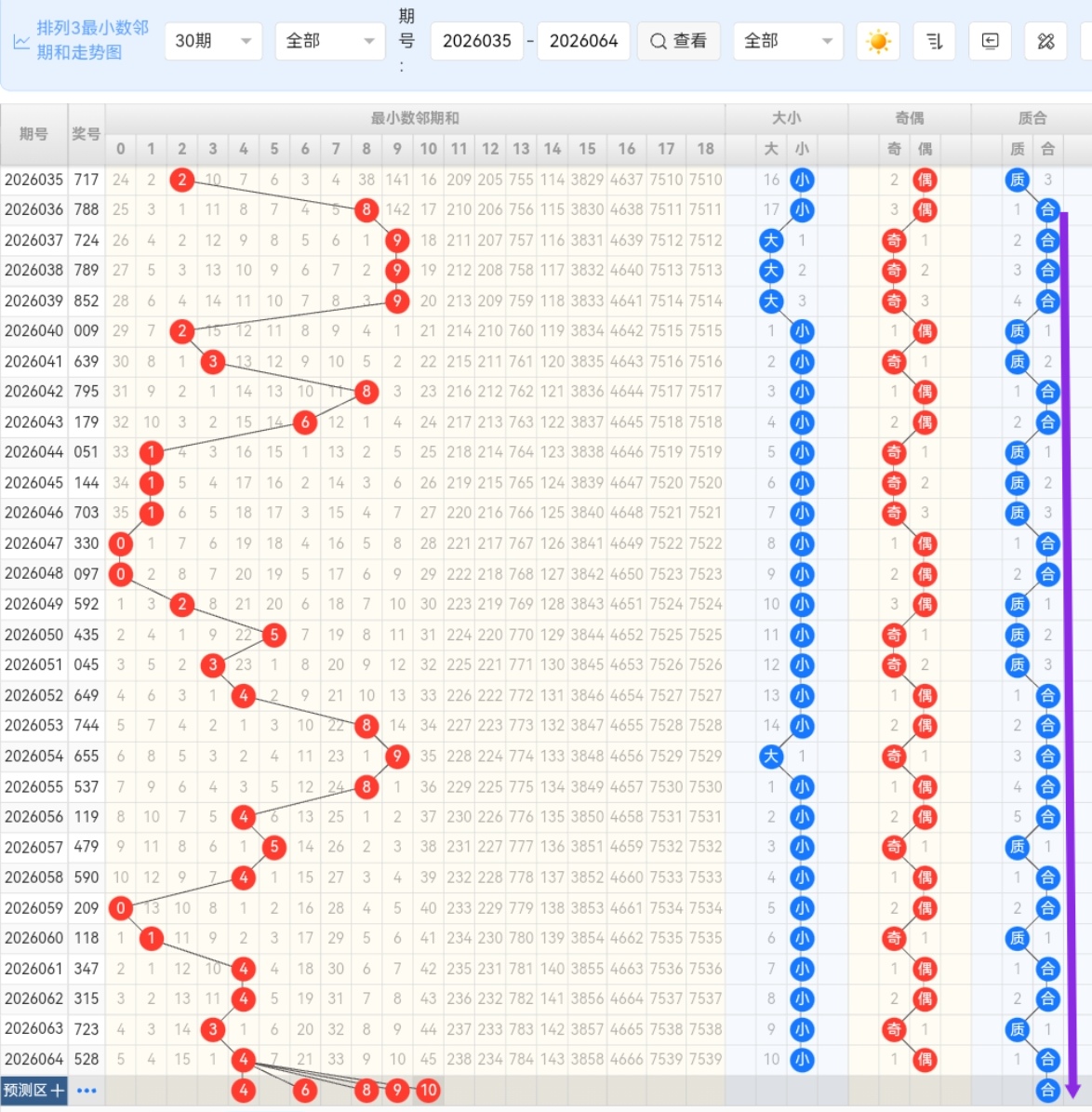Screen dimensions: 1092x1112
Task: Expand the first 全部 filter dropdown
Action: point(329,42)
